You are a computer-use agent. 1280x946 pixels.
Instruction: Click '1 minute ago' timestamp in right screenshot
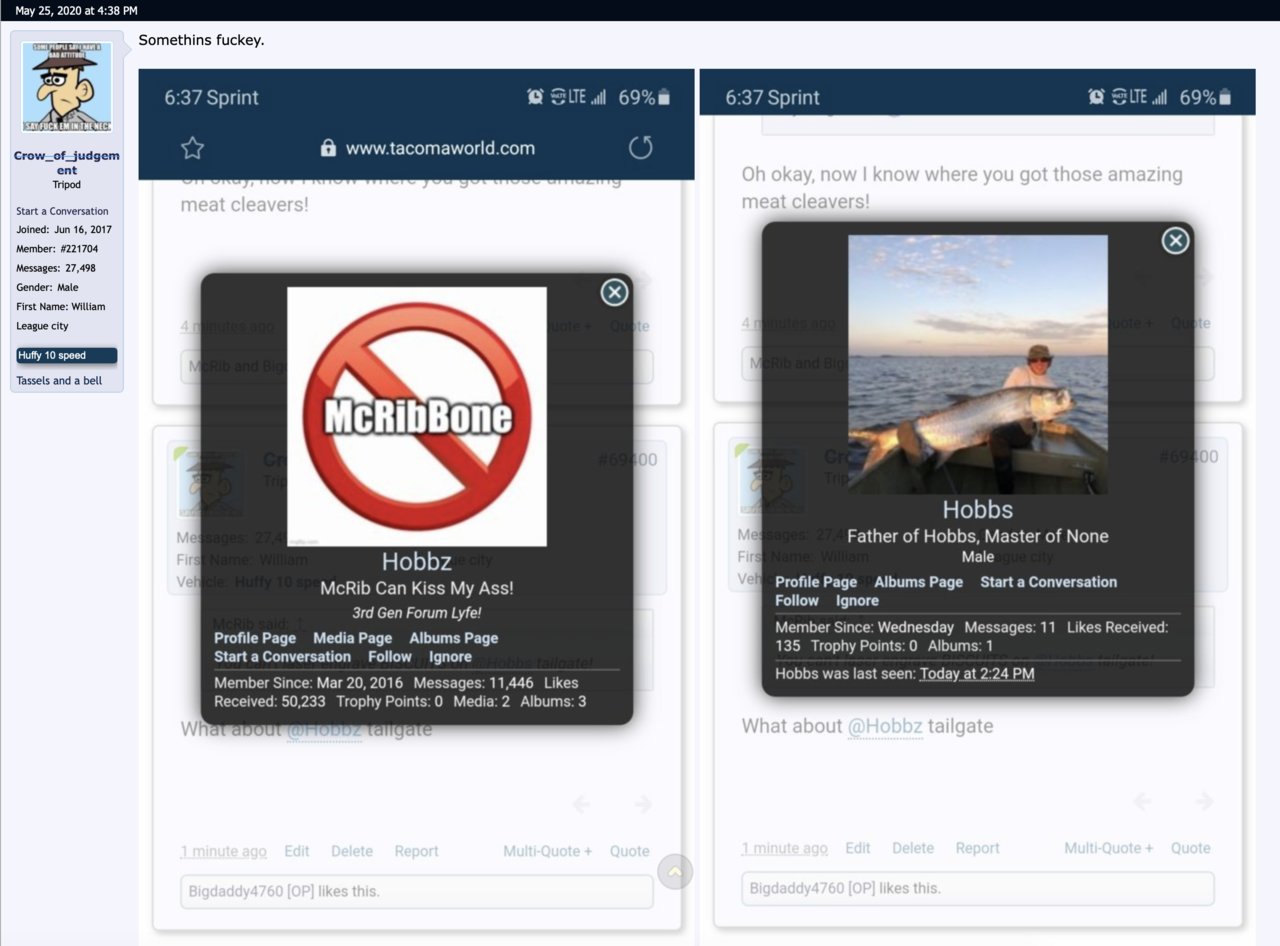click(x=785, y=848)
